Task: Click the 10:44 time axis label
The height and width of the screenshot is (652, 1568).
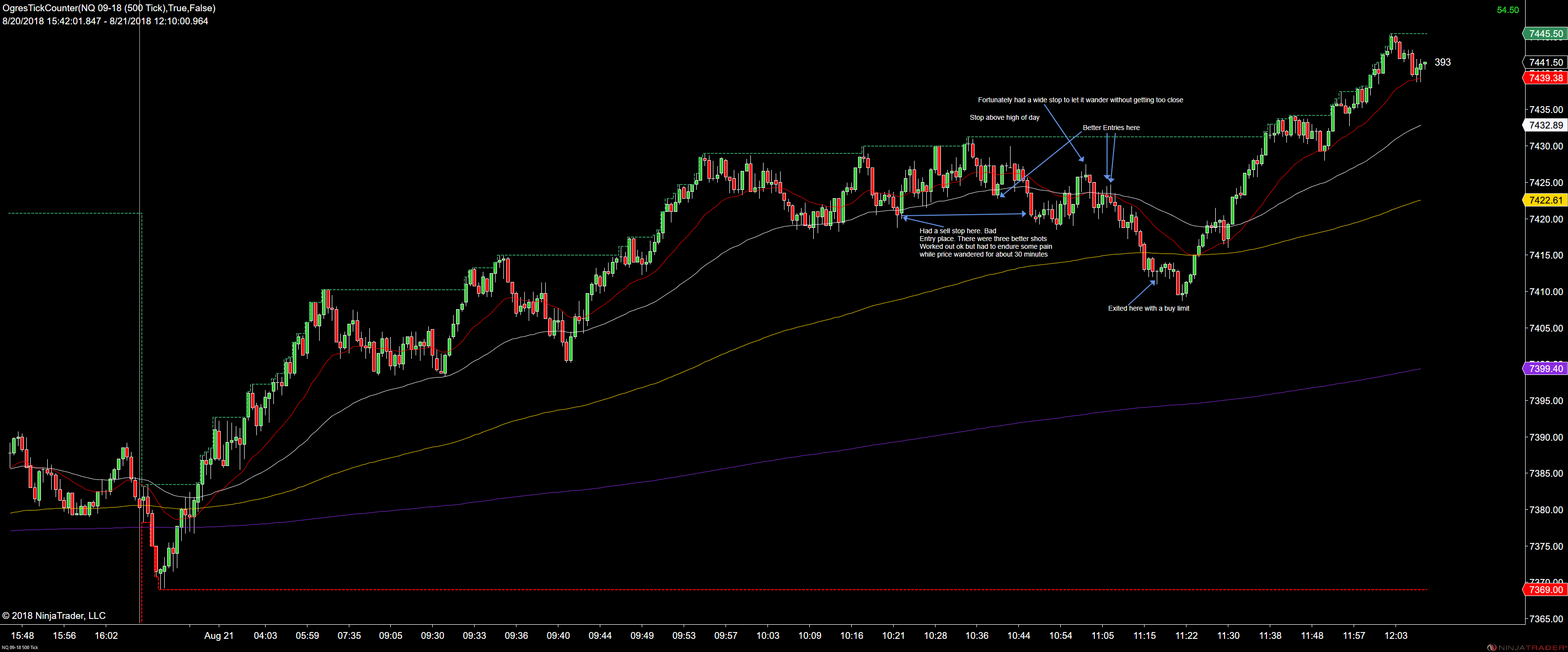Action: 1019,635
